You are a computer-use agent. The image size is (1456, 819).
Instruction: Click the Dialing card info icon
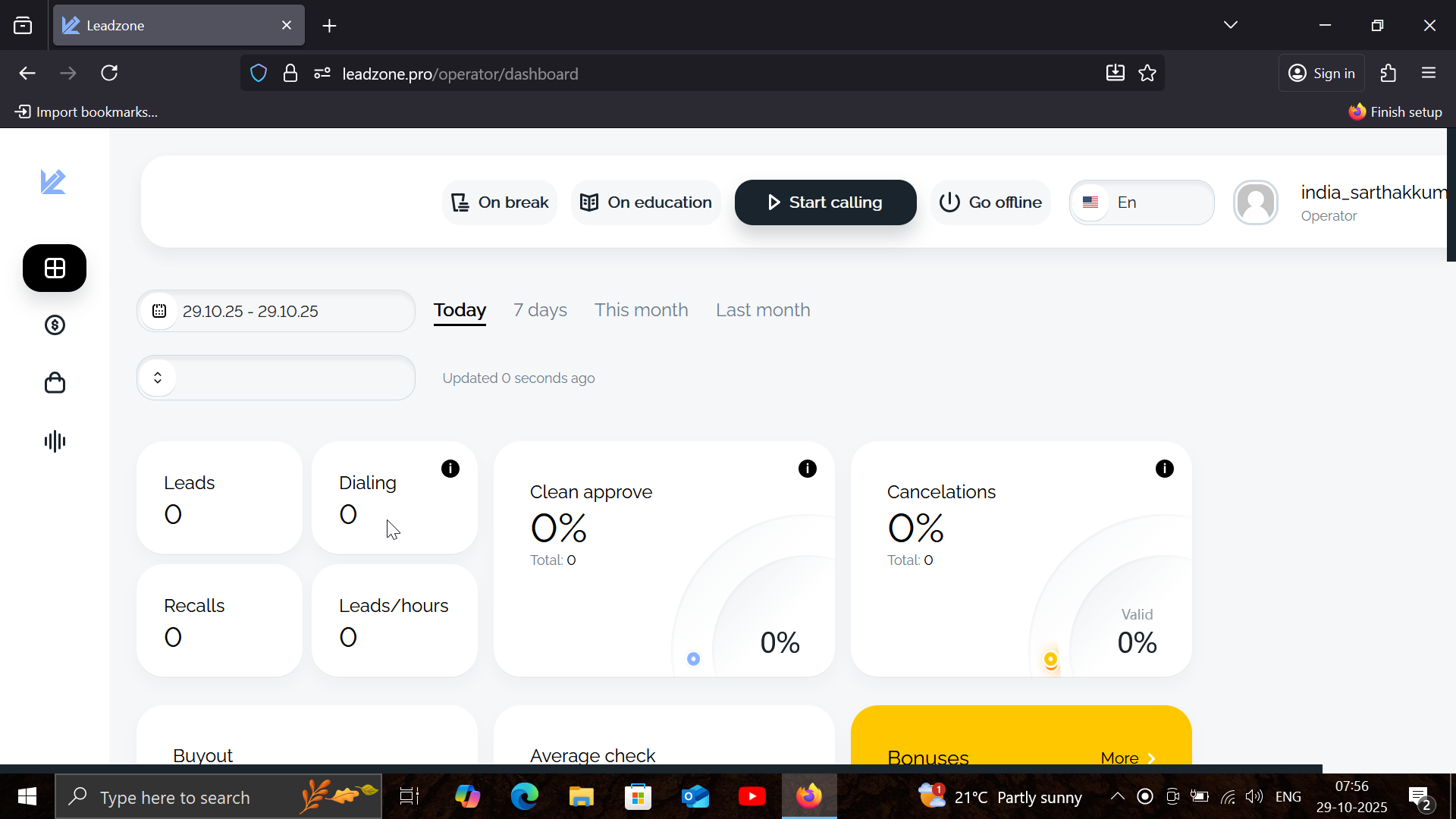click(450, 469)
